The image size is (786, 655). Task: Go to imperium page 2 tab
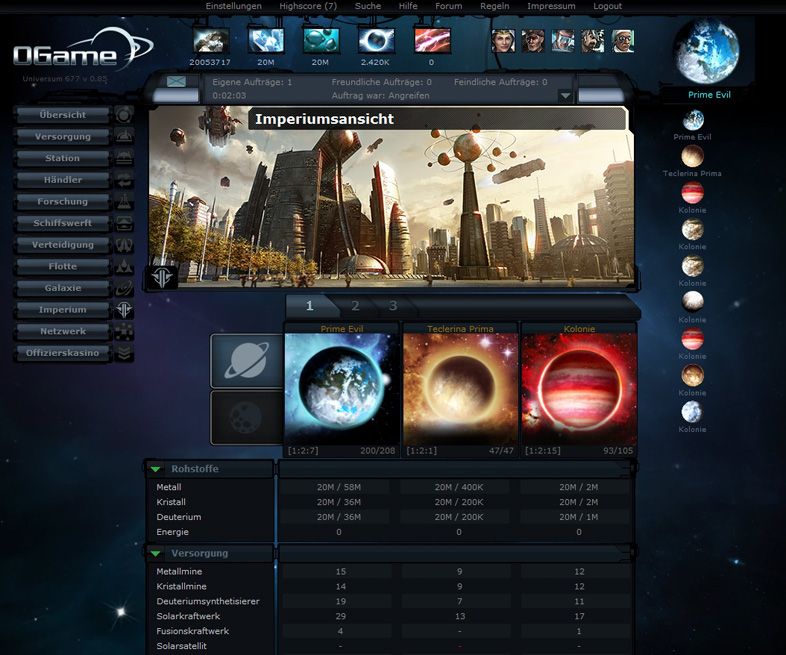(x=355, y=307)
